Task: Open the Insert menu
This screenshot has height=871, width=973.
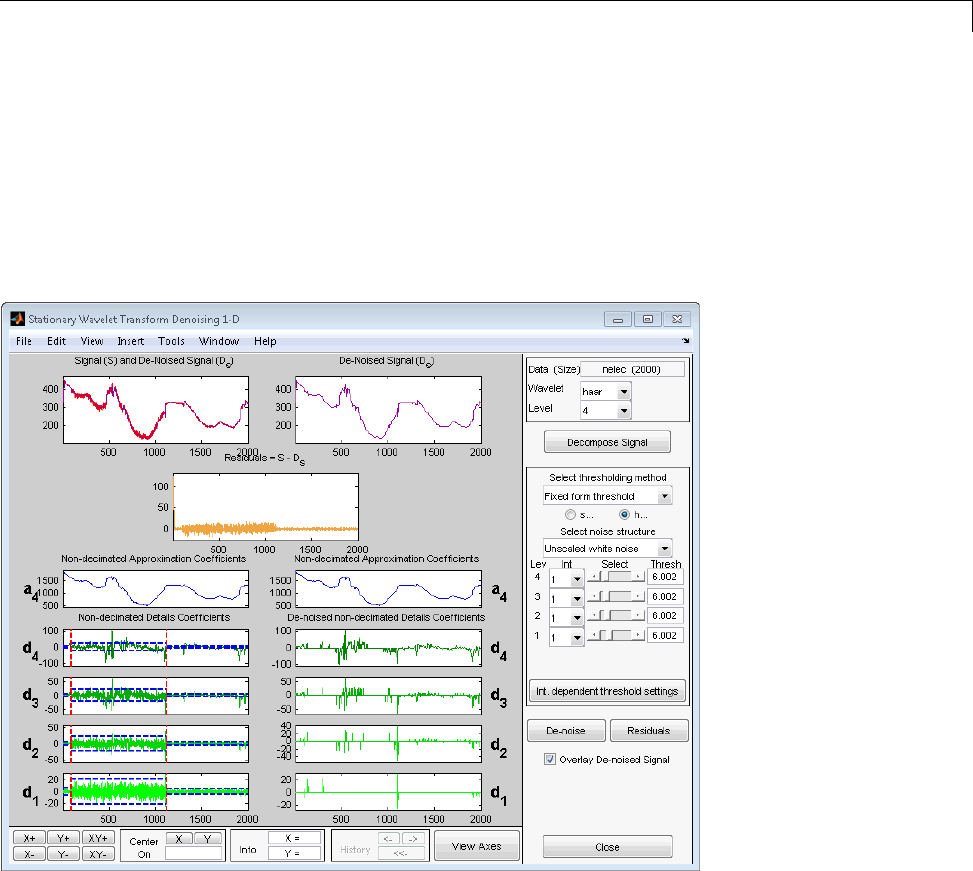Action: [130, 341]
